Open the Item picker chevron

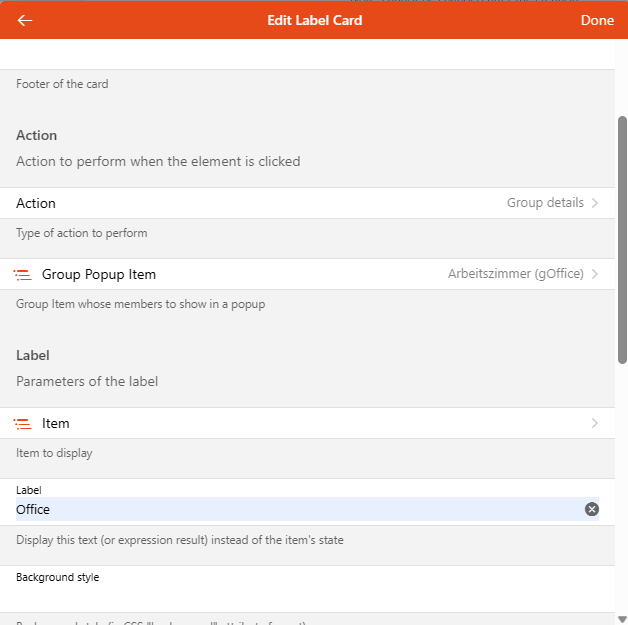[595, 423]
